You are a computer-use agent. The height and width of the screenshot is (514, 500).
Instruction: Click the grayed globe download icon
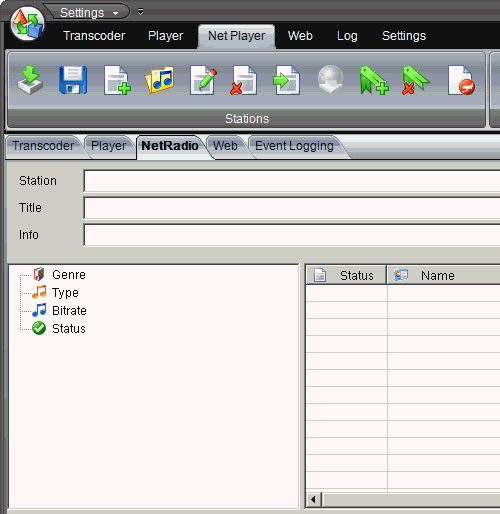pos(330,79)
